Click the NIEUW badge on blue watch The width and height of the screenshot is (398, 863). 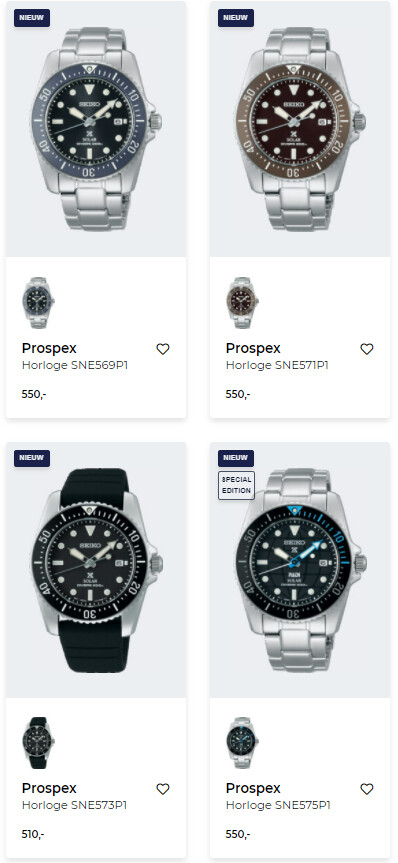[x=32, y=18]
